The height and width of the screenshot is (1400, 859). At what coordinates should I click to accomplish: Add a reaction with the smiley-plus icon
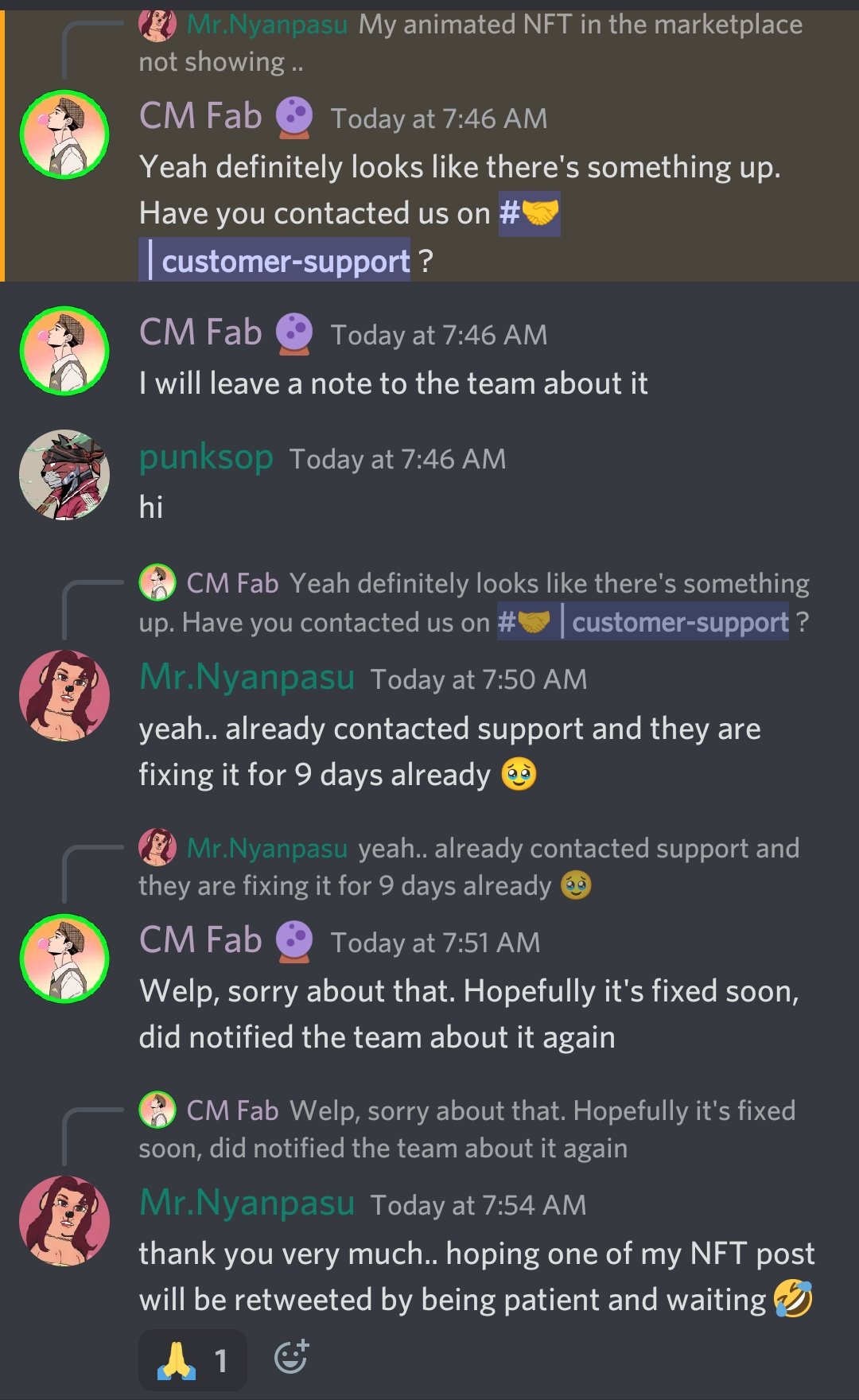pyautogui.click(x=291, y=1357)
